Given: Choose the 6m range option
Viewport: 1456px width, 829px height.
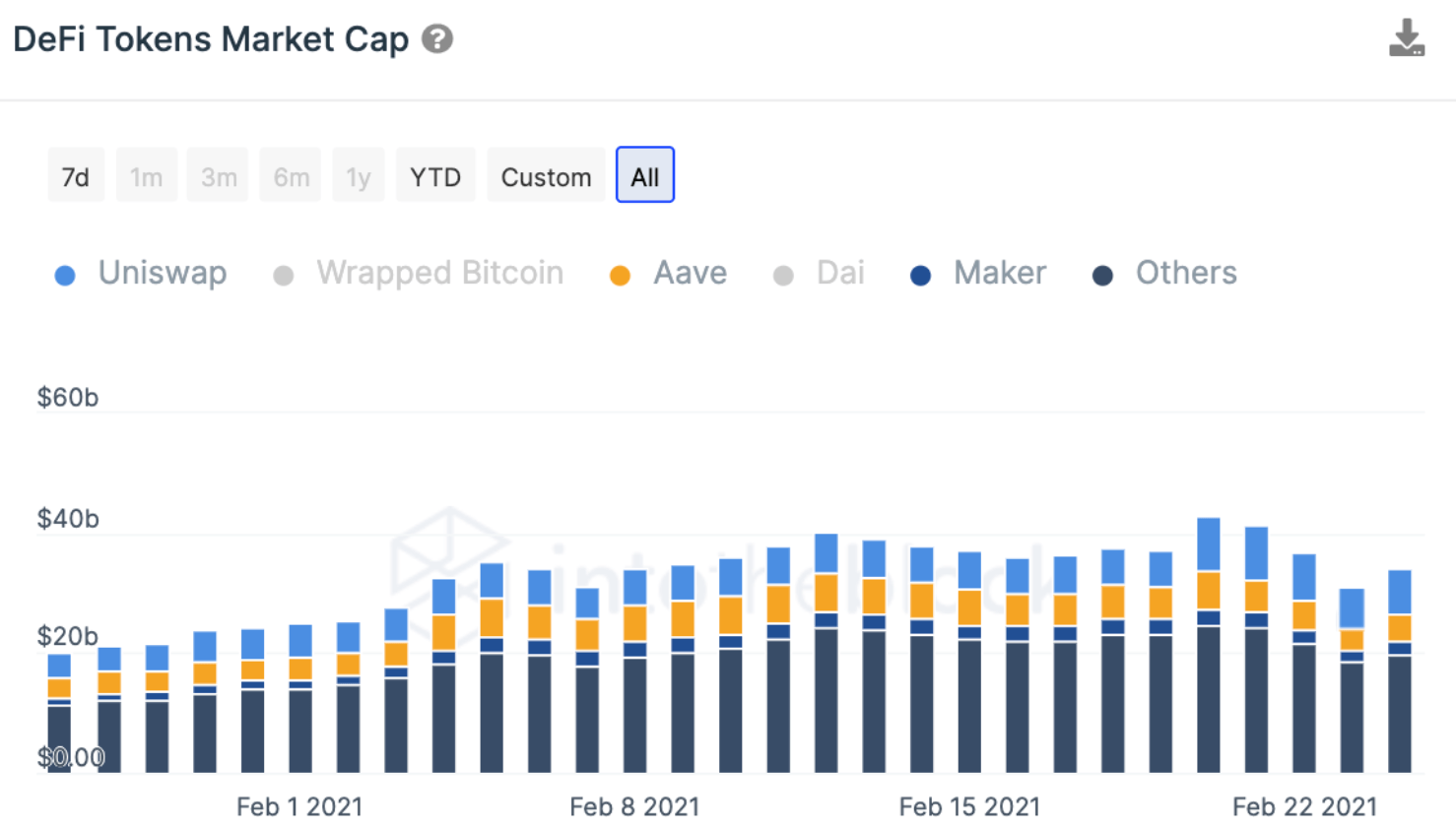Looking at the screenshot, I should 291,175.
